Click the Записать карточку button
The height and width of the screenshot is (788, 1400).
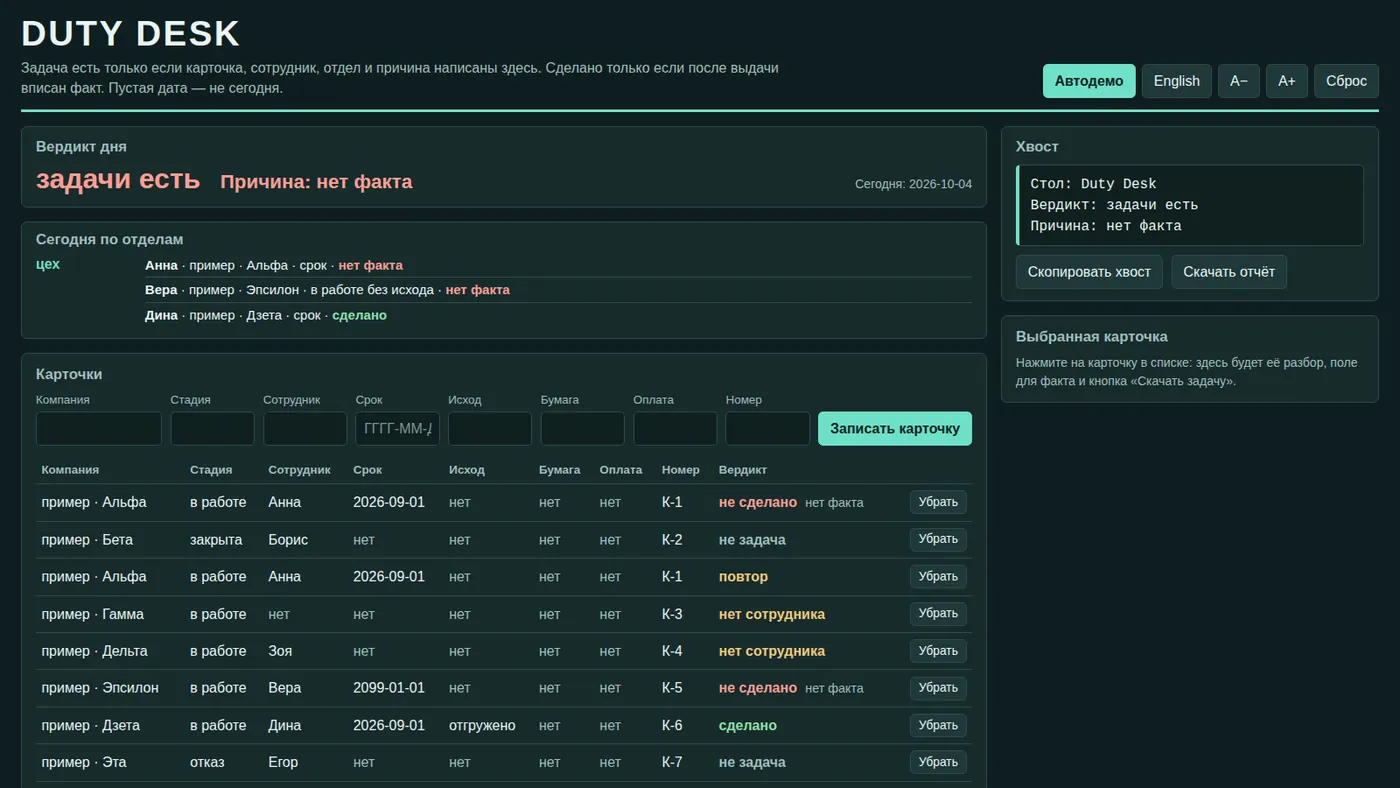click(x=895, y=429)
